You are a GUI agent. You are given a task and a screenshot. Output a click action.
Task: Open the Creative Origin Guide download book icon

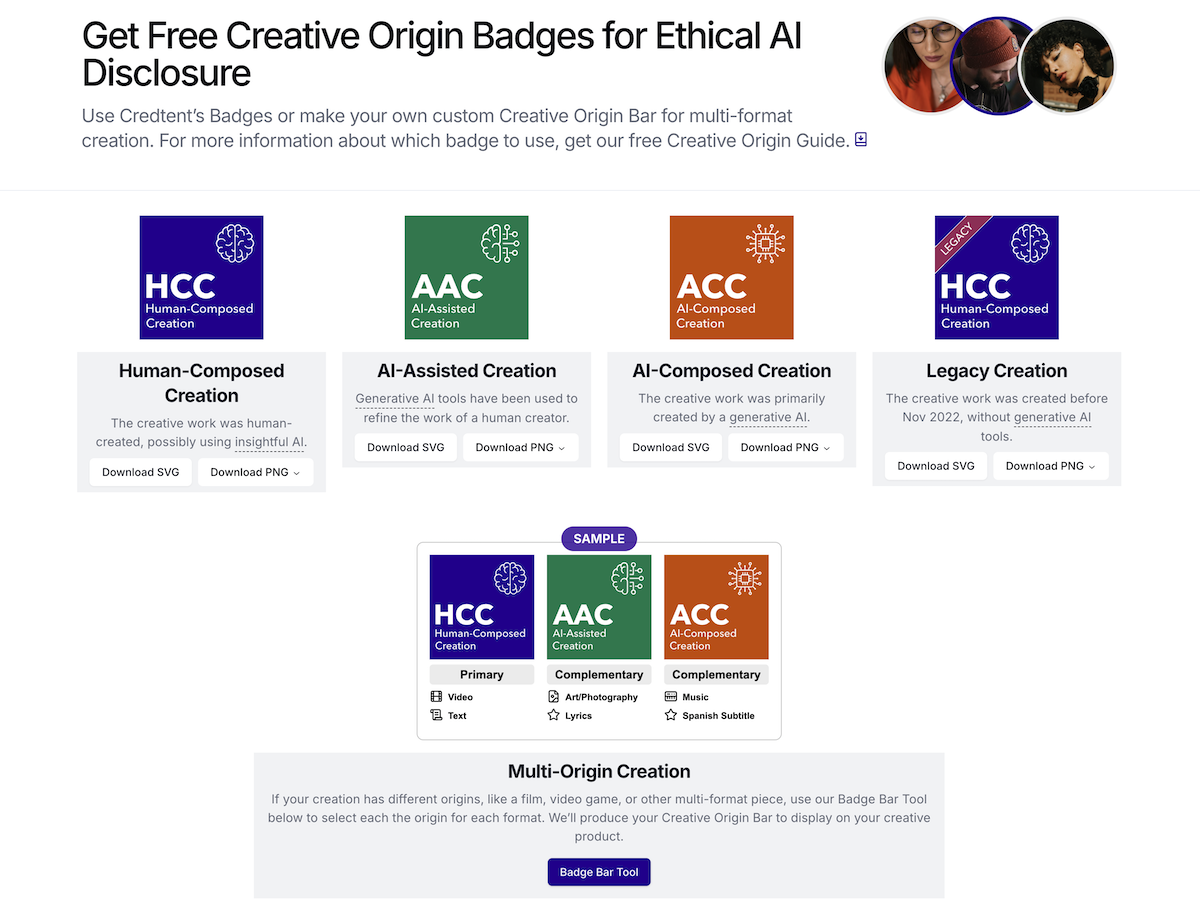861,139
